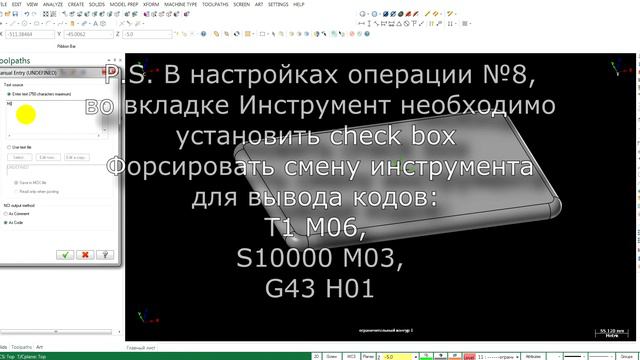Click the 'Edit now...' button
Image resolution: width=640 pixels, height=360 pixels.
48,157
